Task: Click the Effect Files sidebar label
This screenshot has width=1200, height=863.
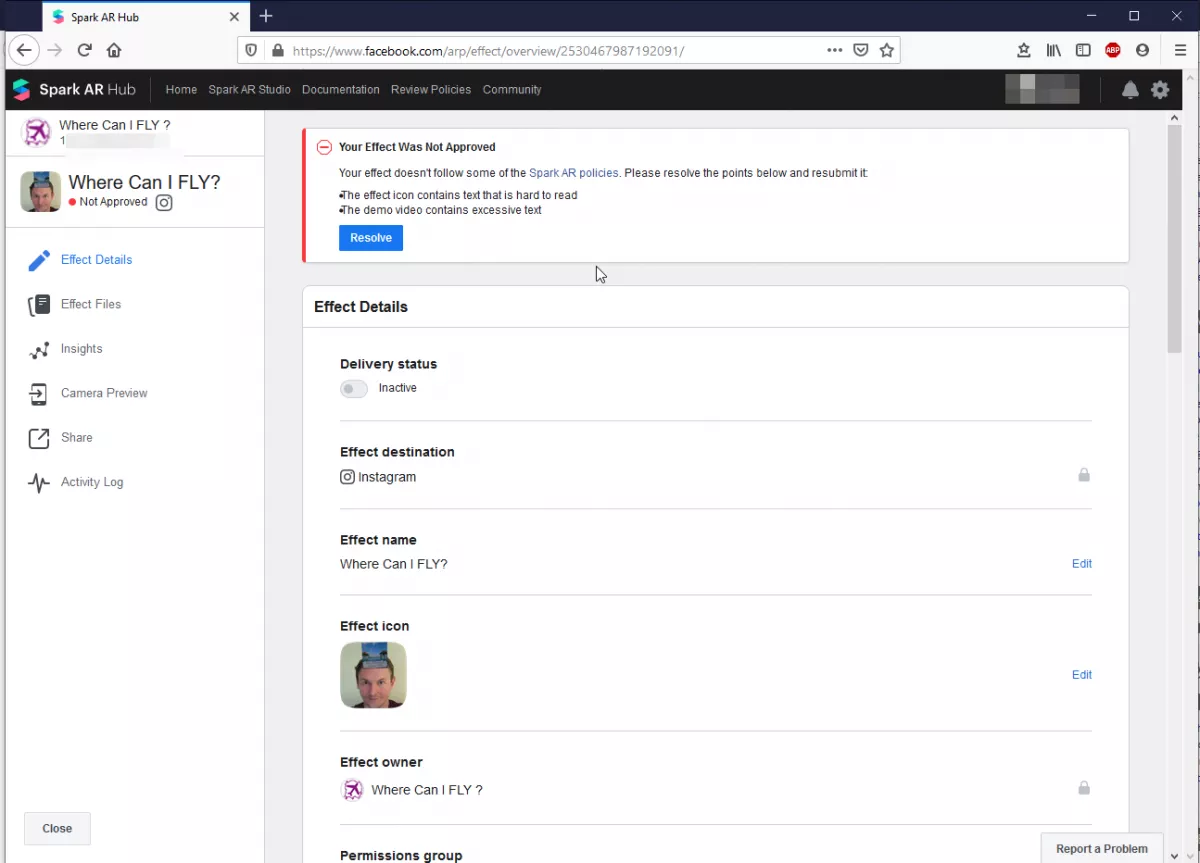Action: pyautogui.click(x=91, y=305)
